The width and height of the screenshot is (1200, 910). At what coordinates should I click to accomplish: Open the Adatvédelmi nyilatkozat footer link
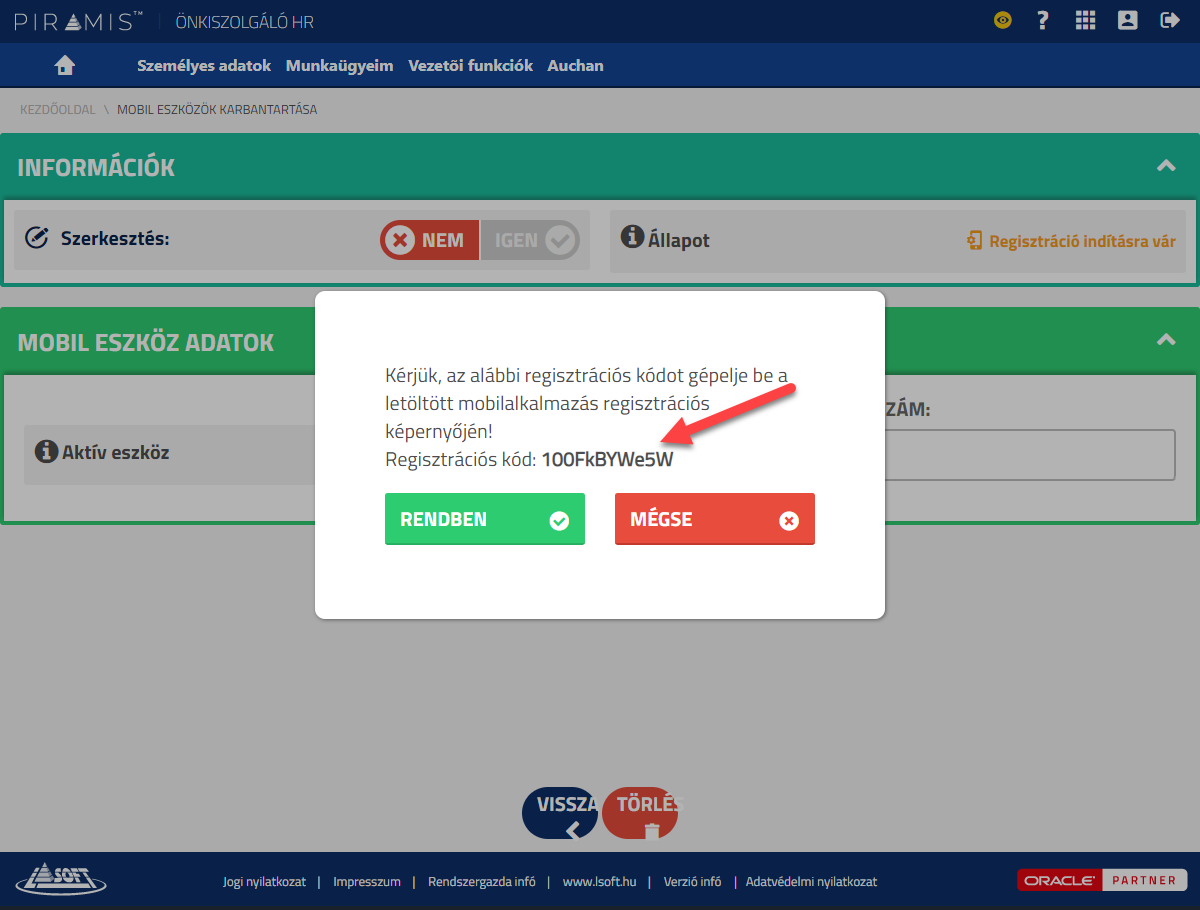pos(811,882)
